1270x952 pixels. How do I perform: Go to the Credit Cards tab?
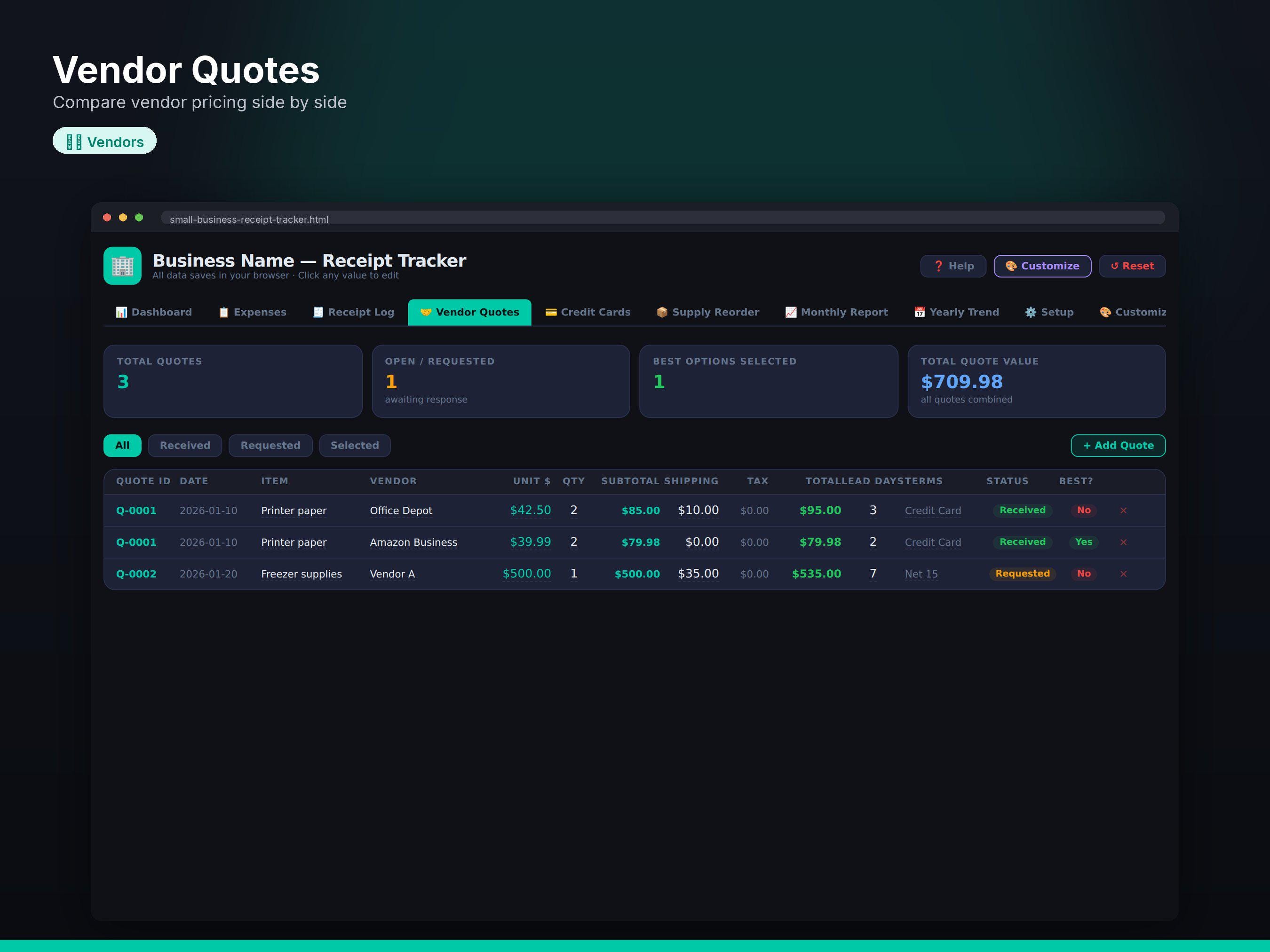(588, 312)
